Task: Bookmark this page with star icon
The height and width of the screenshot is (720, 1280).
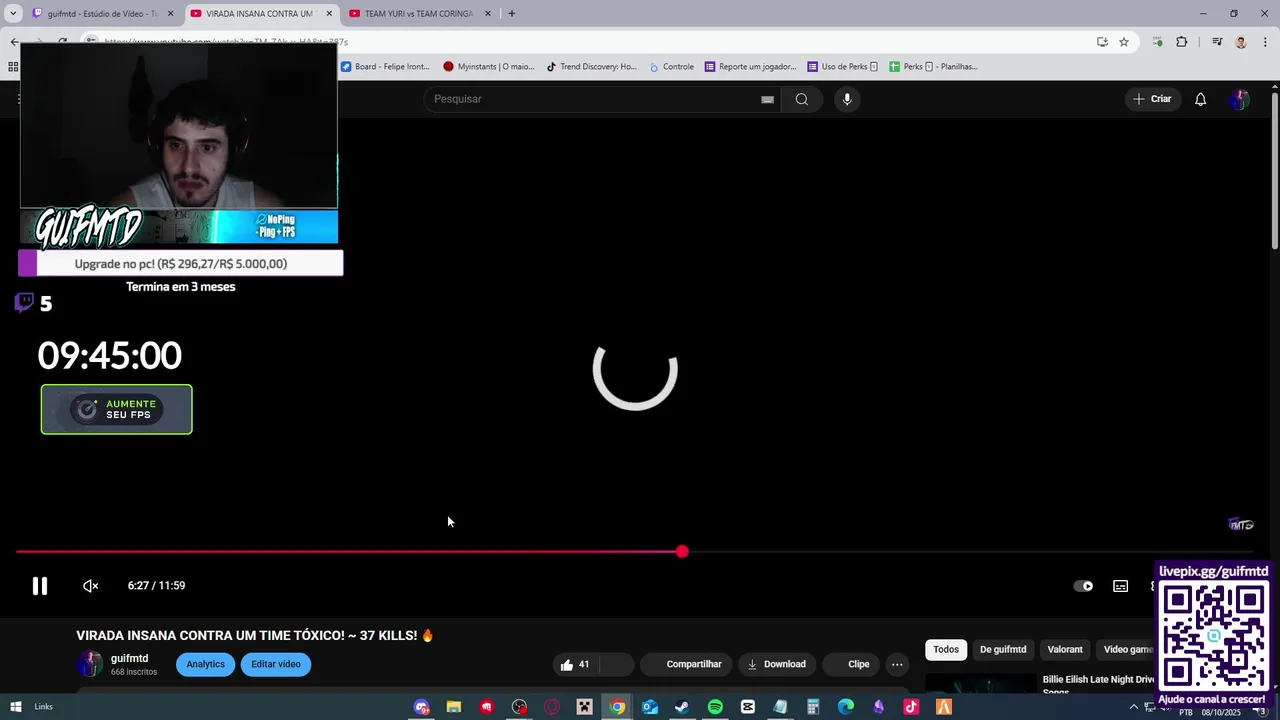Action: tap(1124, 42)
